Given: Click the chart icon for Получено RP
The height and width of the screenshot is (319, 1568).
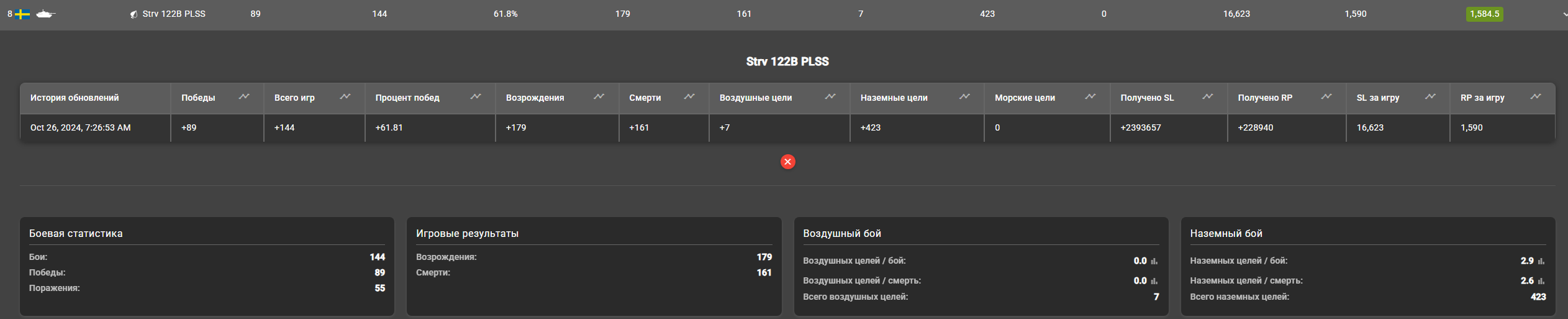Looking at the screenshot, I should click(1326, 97).
